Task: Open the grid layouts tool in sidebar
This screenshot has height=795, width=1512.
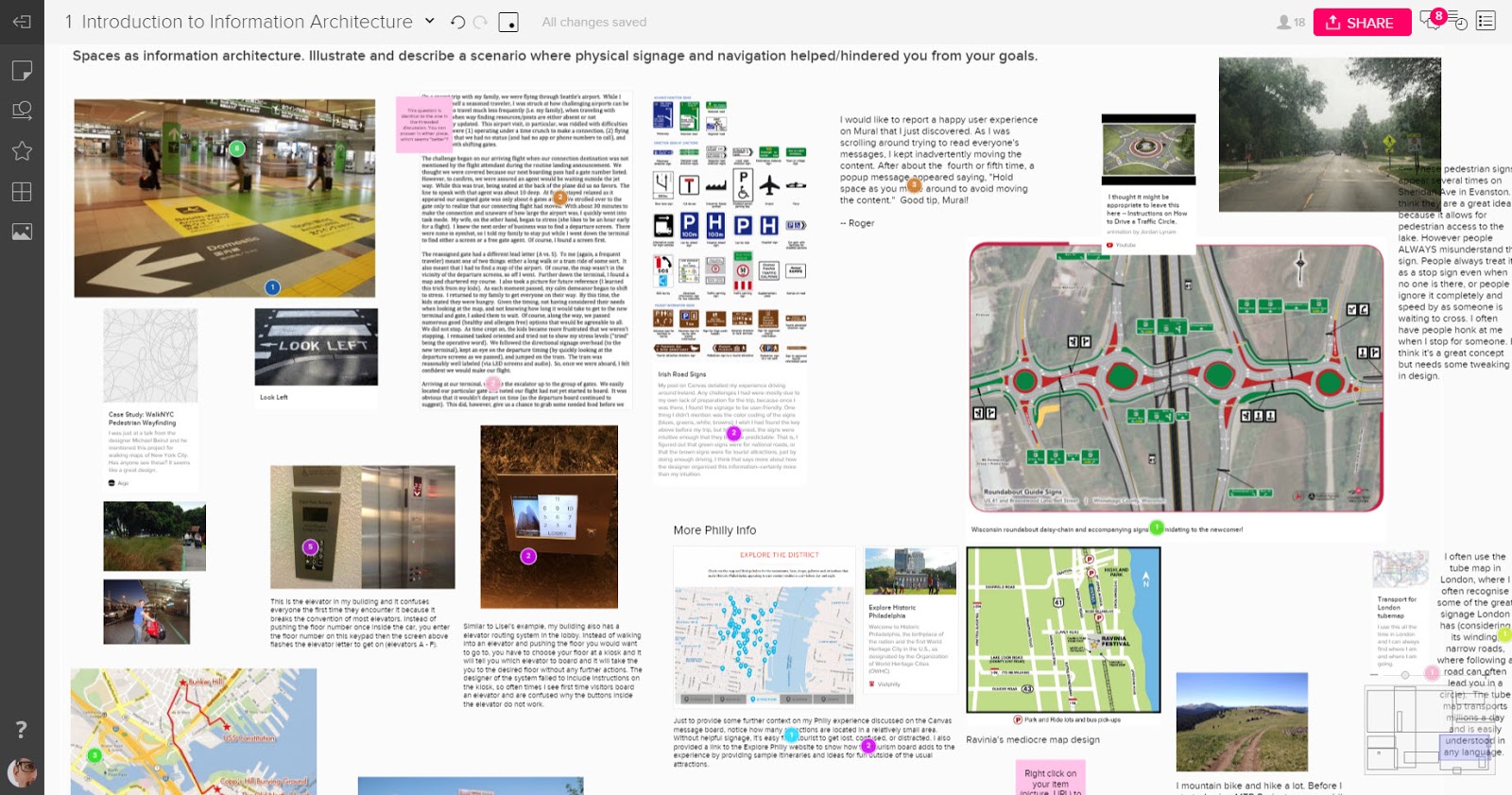Action: pyautogui.click(x=22, y=192)
